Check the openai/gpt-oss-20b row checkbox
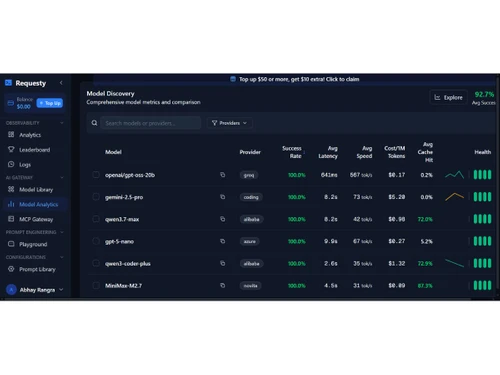Viewport: 500px width, 375px height. [x=96, y=175]
